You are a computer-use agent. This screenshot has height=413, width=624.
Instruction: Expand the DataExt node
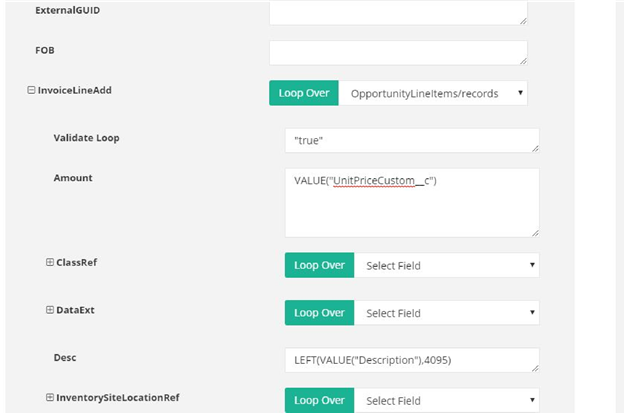[49, 310]
